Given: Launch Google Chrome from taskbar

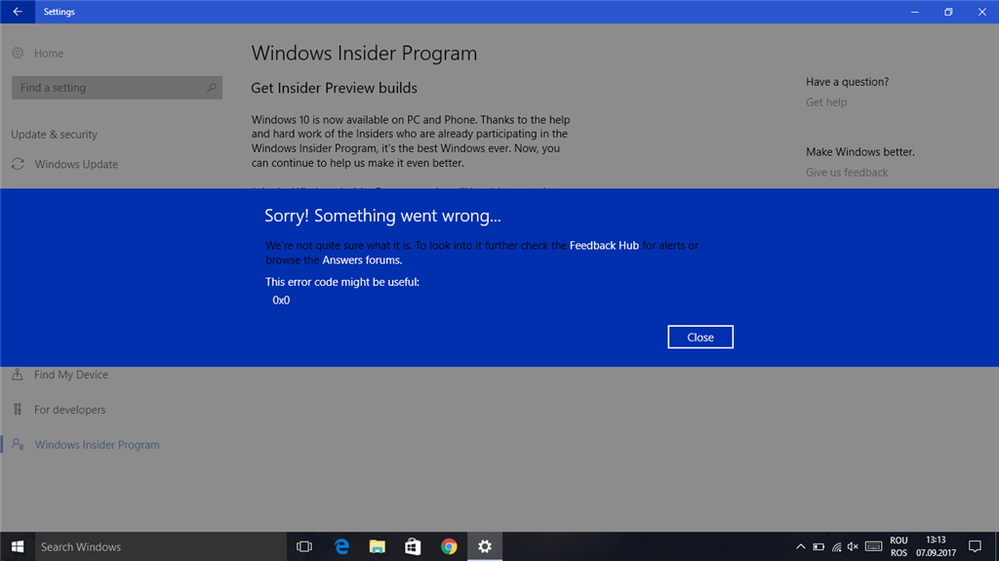Looking at the screenshot, I should [x=449, y=546].
